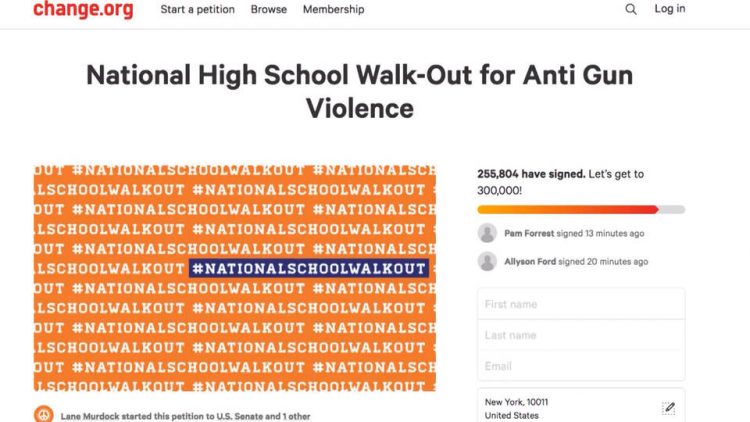Image resolution: width=750 pixels, height=422 pixels.
Task: Click the New York, 10011 location text
Action: click(x=516, y=402)
